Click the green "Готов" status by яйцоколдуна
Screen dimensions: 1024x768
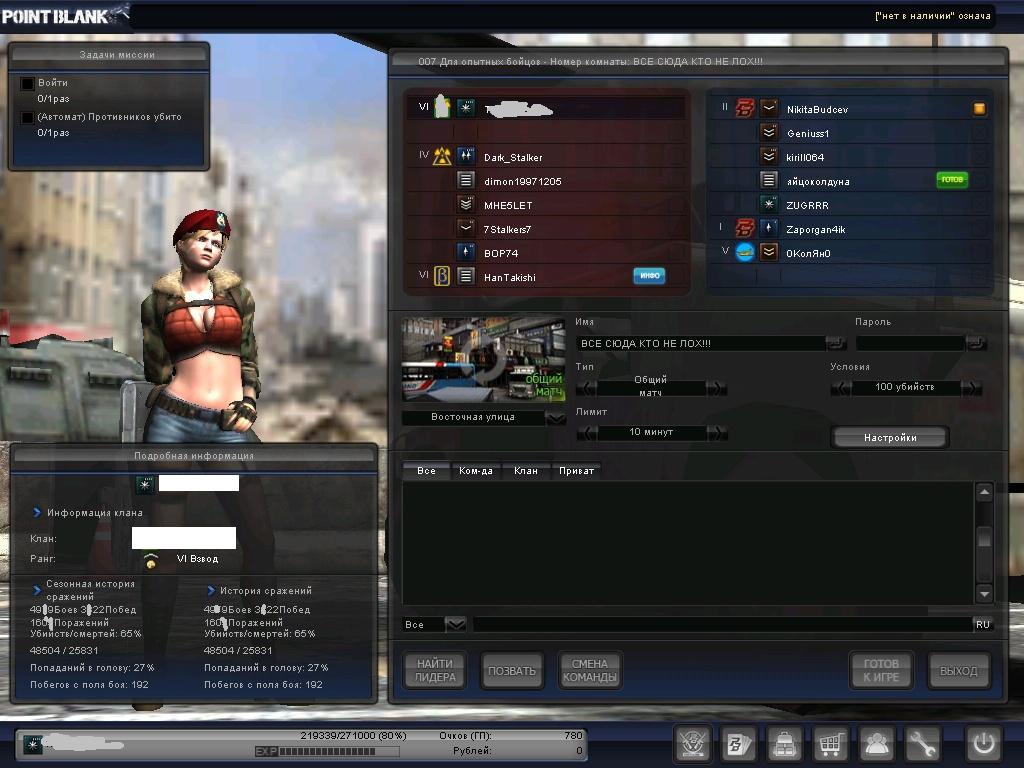click(951, 180)
